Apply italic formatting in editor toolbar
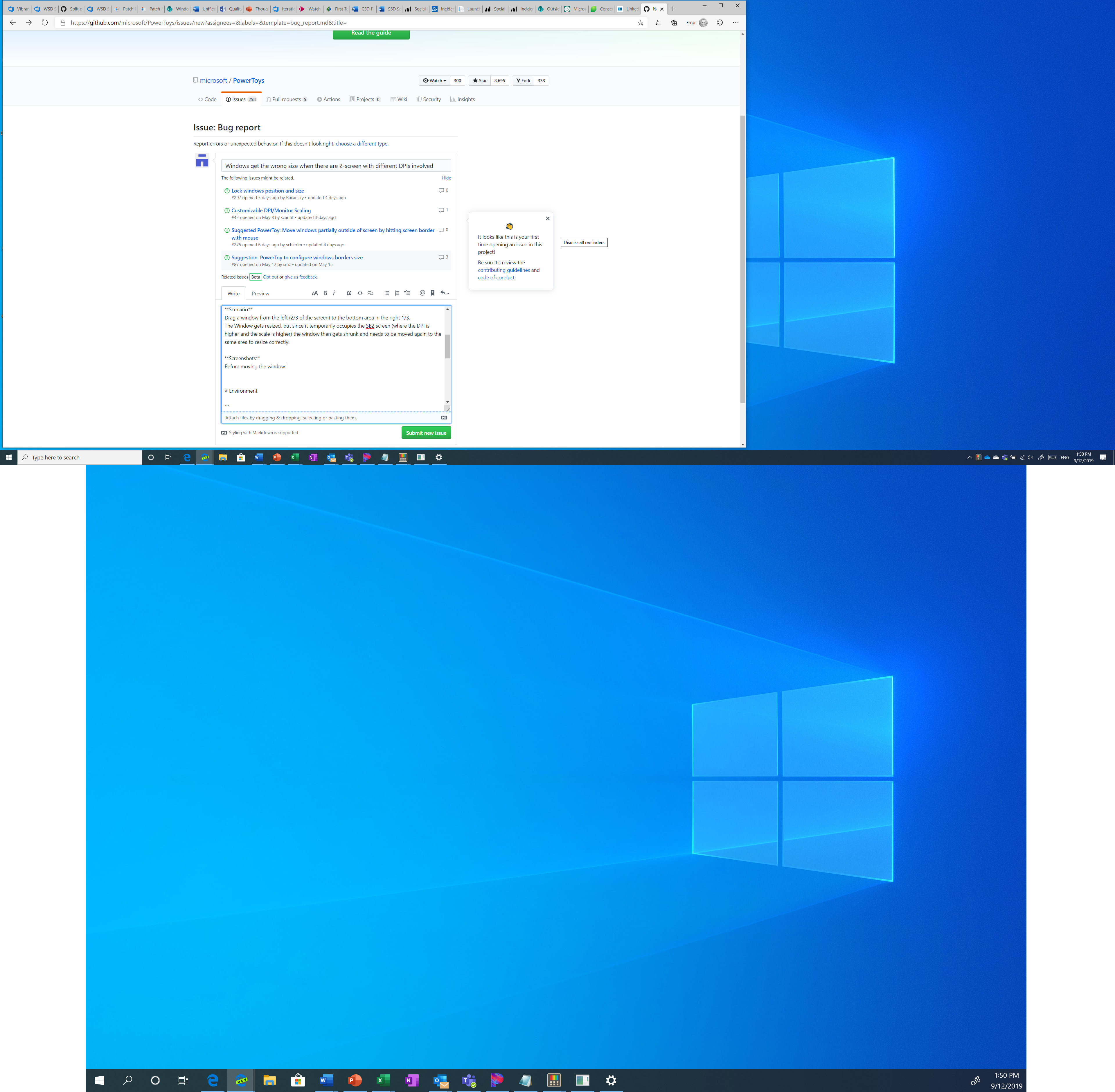Image resolution: width=1115 pixels, height=1092 pixels. coord(334,293)
